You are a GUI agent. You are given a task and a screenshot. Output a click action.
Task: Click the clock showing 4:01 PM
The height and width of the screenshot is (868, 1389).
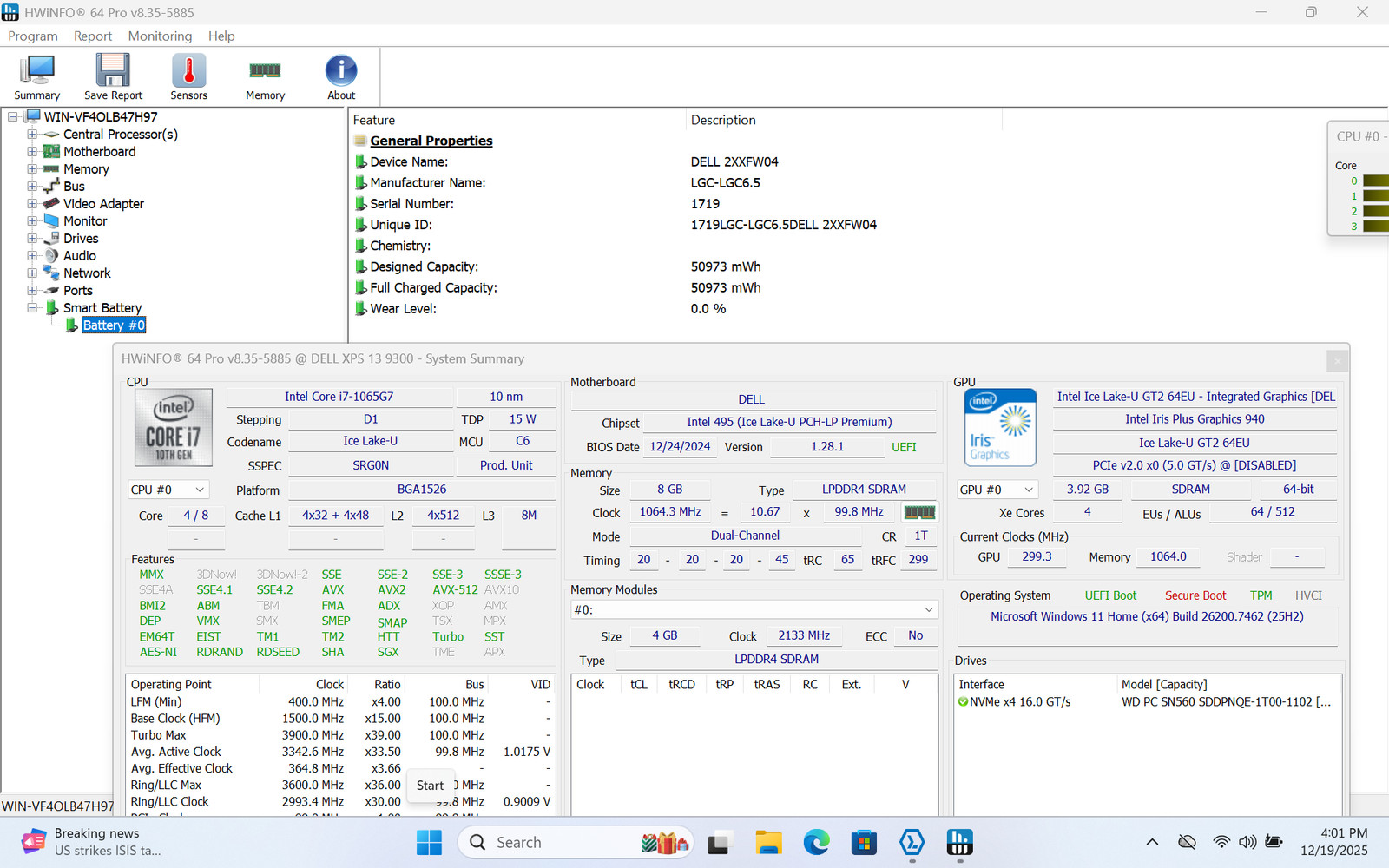[x=1344, y=833]
